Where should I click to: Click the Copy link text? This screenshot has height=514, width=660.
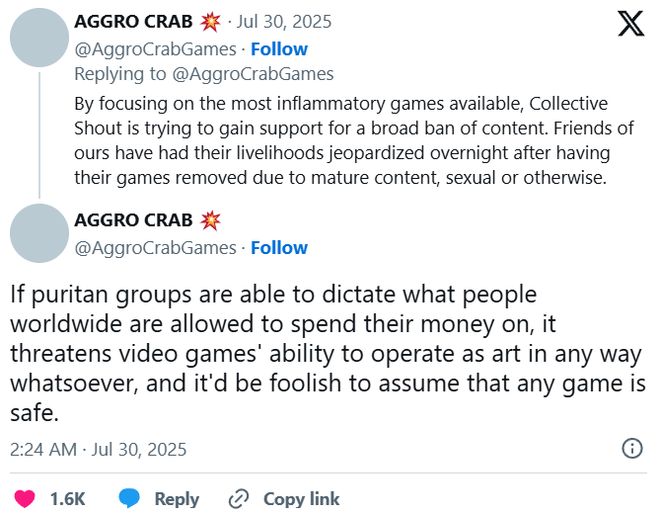pos(301,498)
